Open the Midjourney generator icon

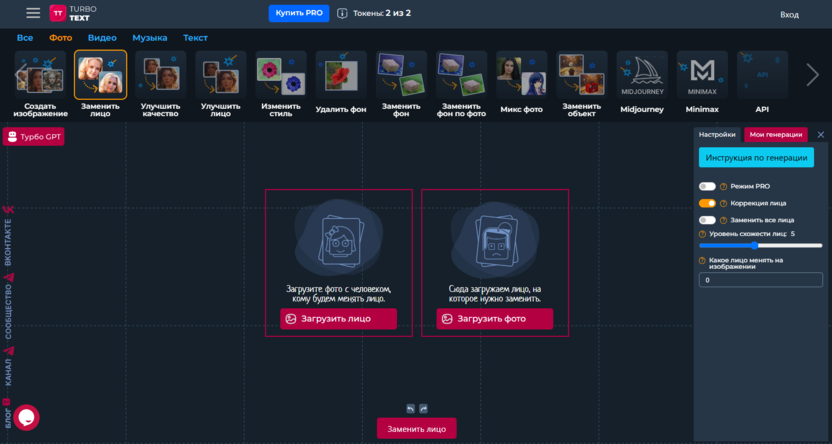642,76
